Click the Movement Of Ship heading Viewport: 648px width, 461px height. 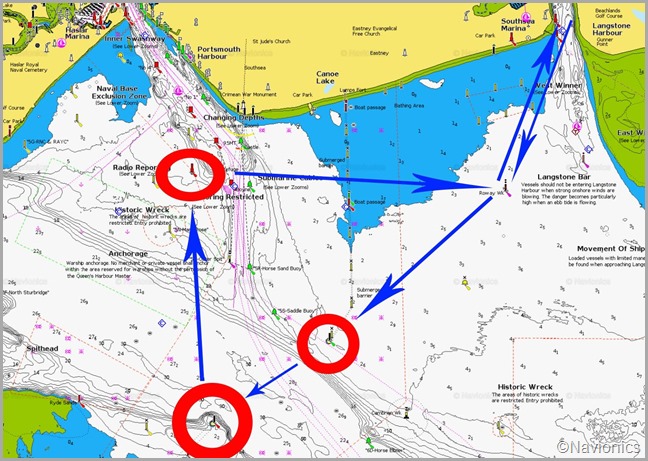click(x=611, y=249)
